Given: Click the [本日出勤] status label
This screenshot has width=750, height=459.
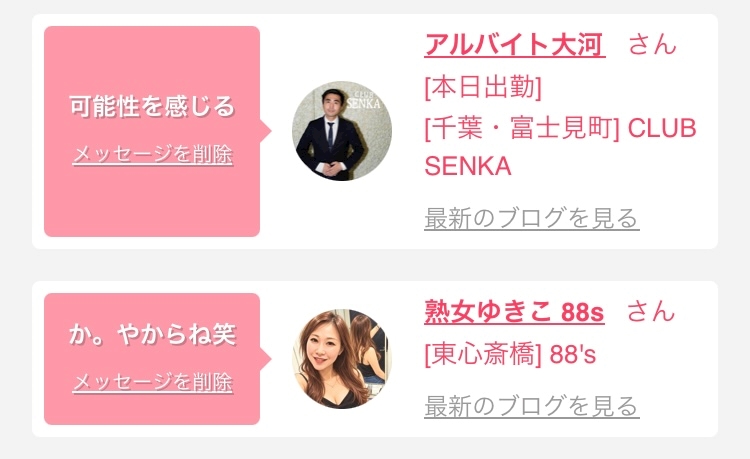Looking at the screenshot, I should pyautogui.click(x=483, y=87).
